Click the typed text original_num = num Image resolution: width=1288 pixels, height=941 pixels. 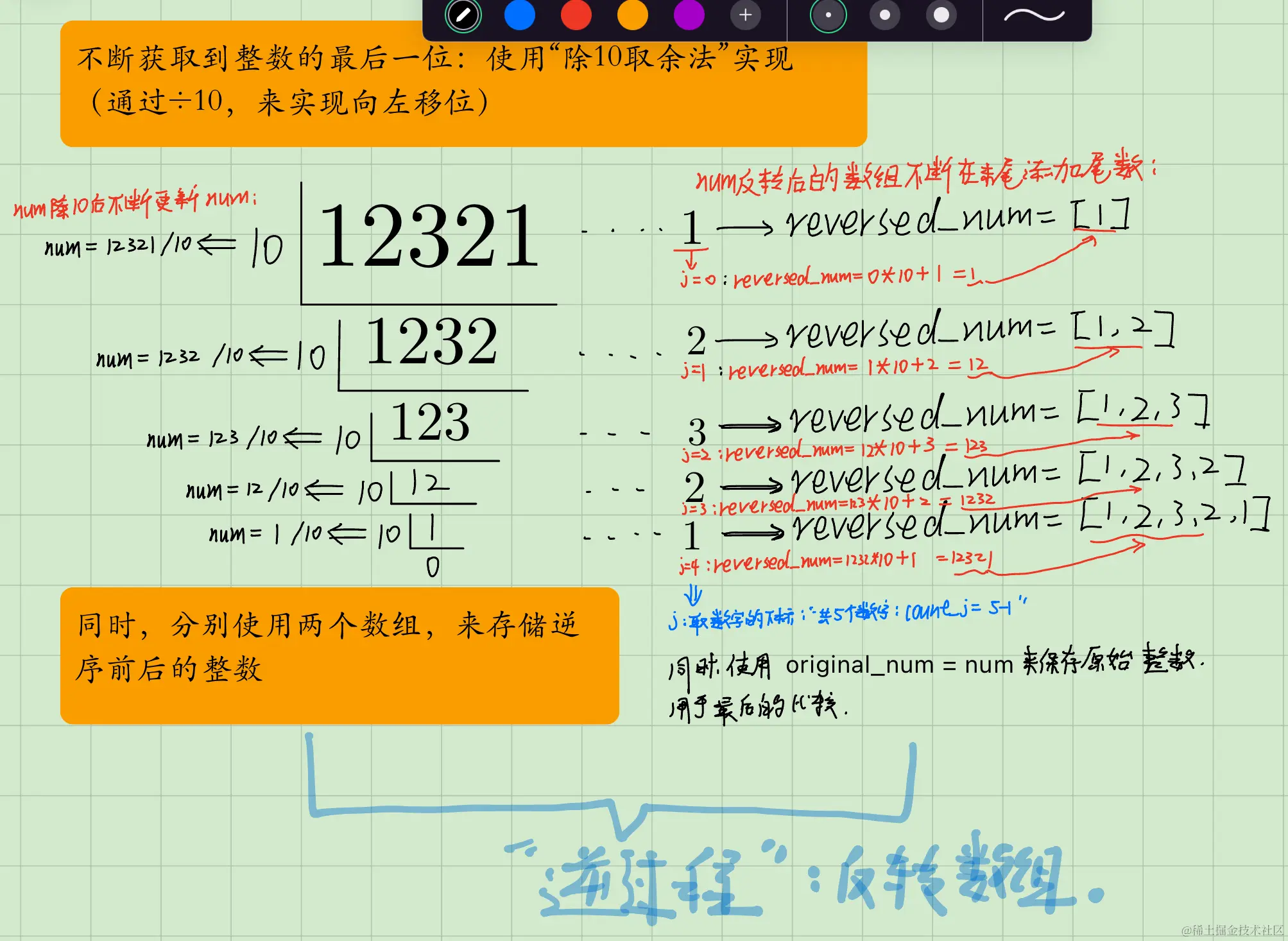click(898, 665)
